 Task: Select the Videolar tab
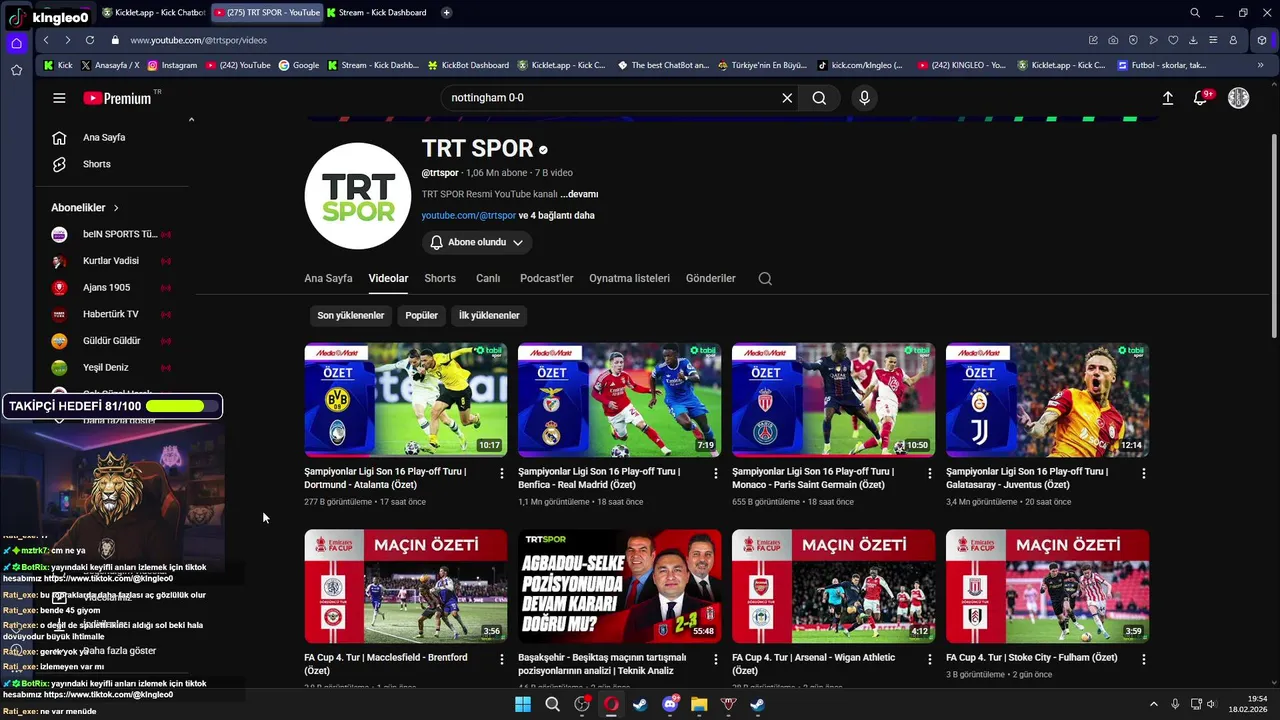[388, 278]
